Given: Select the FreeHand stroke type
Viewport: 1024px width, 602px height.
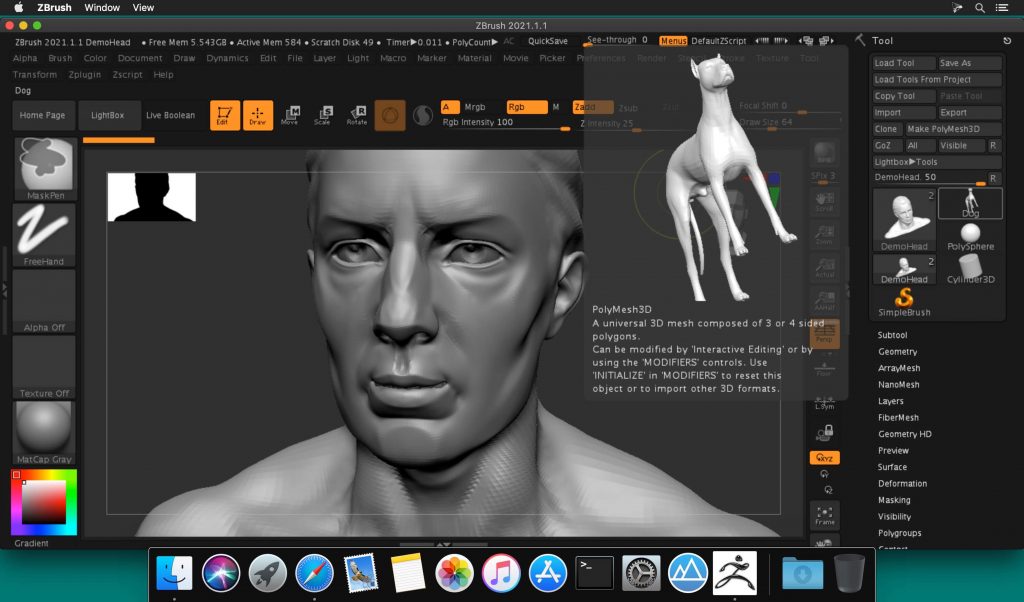Looking at the screenshot, I should pyautogui.click(x=44, y=233).
